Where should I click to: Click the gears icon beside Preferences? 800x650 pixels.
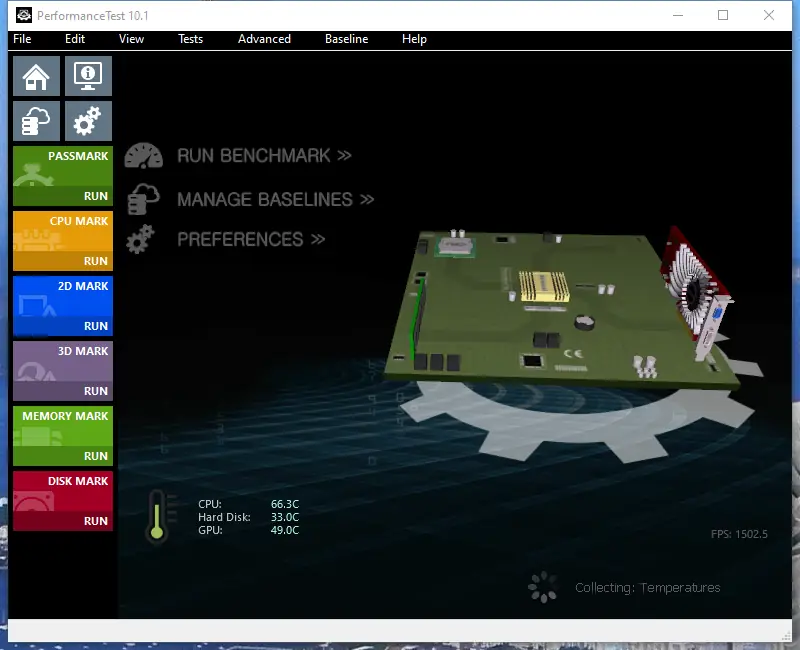[140, 239]
